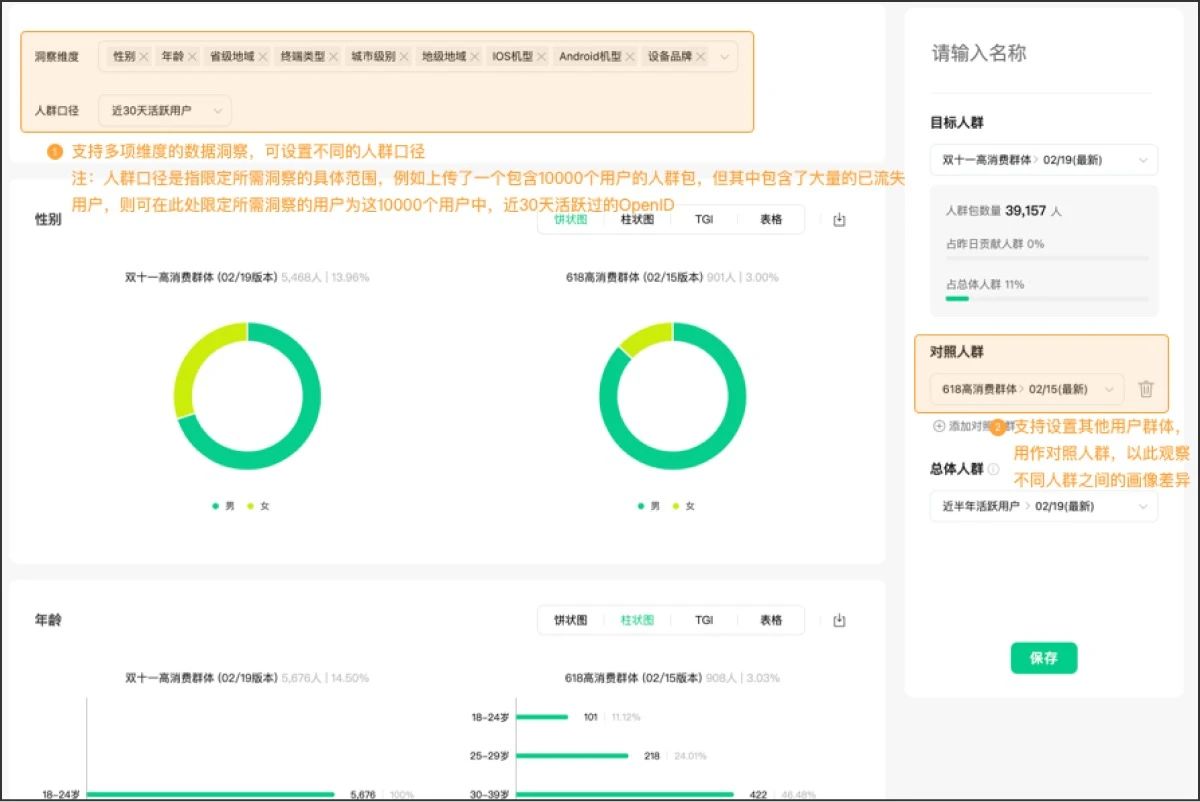This screenshot has height=802, width=1200.
Task: Remove the 地级地域 dimension tag
Action: (x=474, y=57)
